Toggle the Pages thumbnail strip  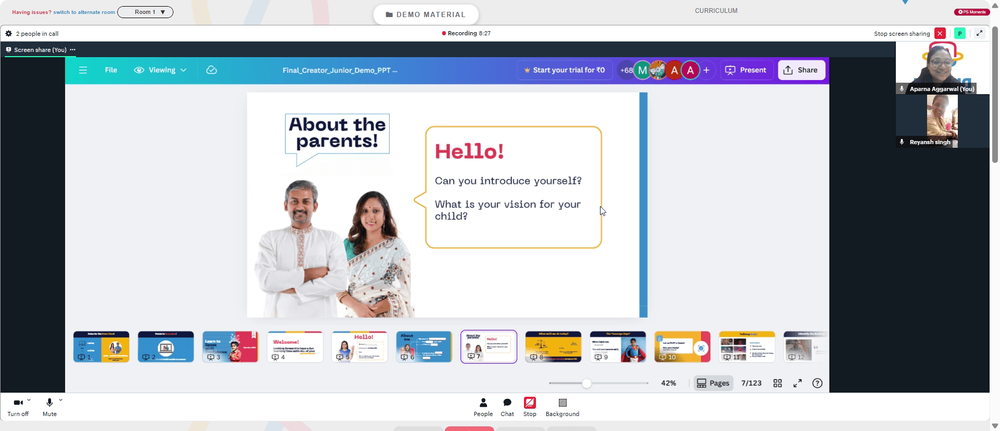pos(713,383)
